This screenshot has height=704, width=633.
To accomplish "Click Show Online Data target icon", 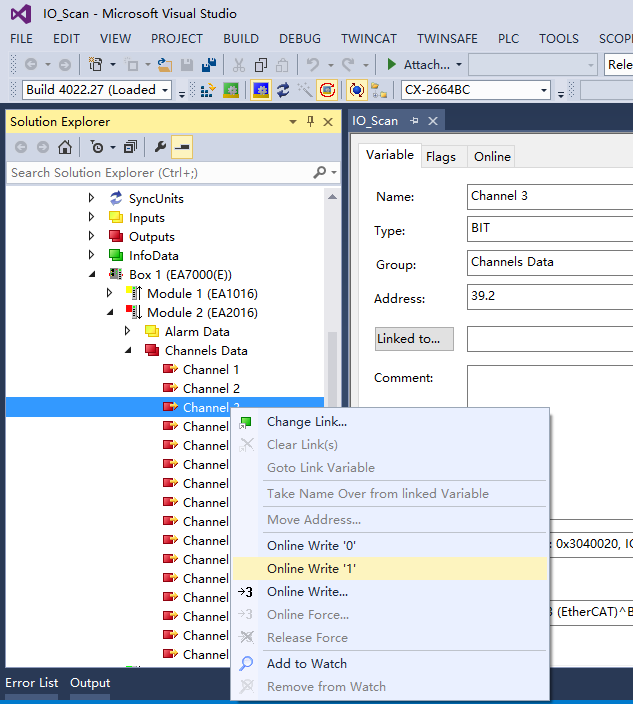I will [x=357, y=90].
